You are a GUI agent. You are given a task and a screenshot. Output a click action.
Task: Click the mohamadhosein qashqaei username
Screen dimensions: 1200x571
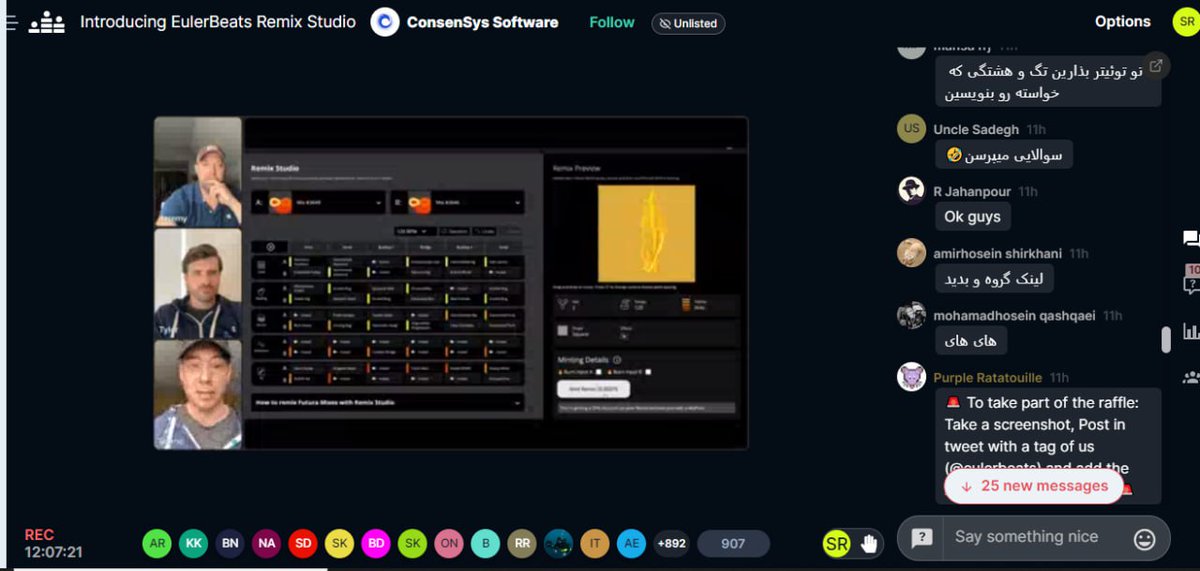point(1012,315)
